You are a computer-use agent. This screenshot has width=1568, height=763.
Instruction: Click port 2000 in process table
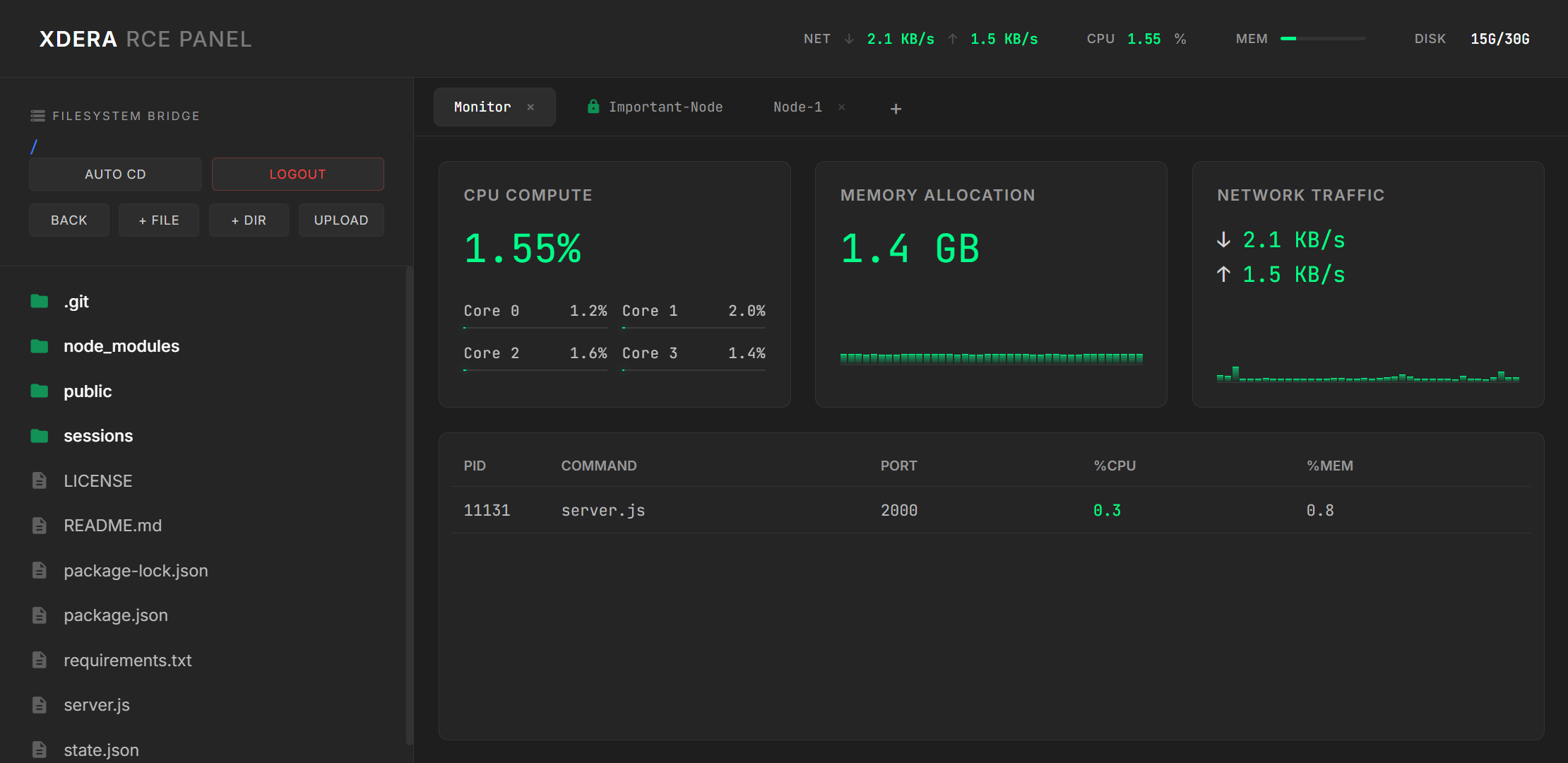899,511
